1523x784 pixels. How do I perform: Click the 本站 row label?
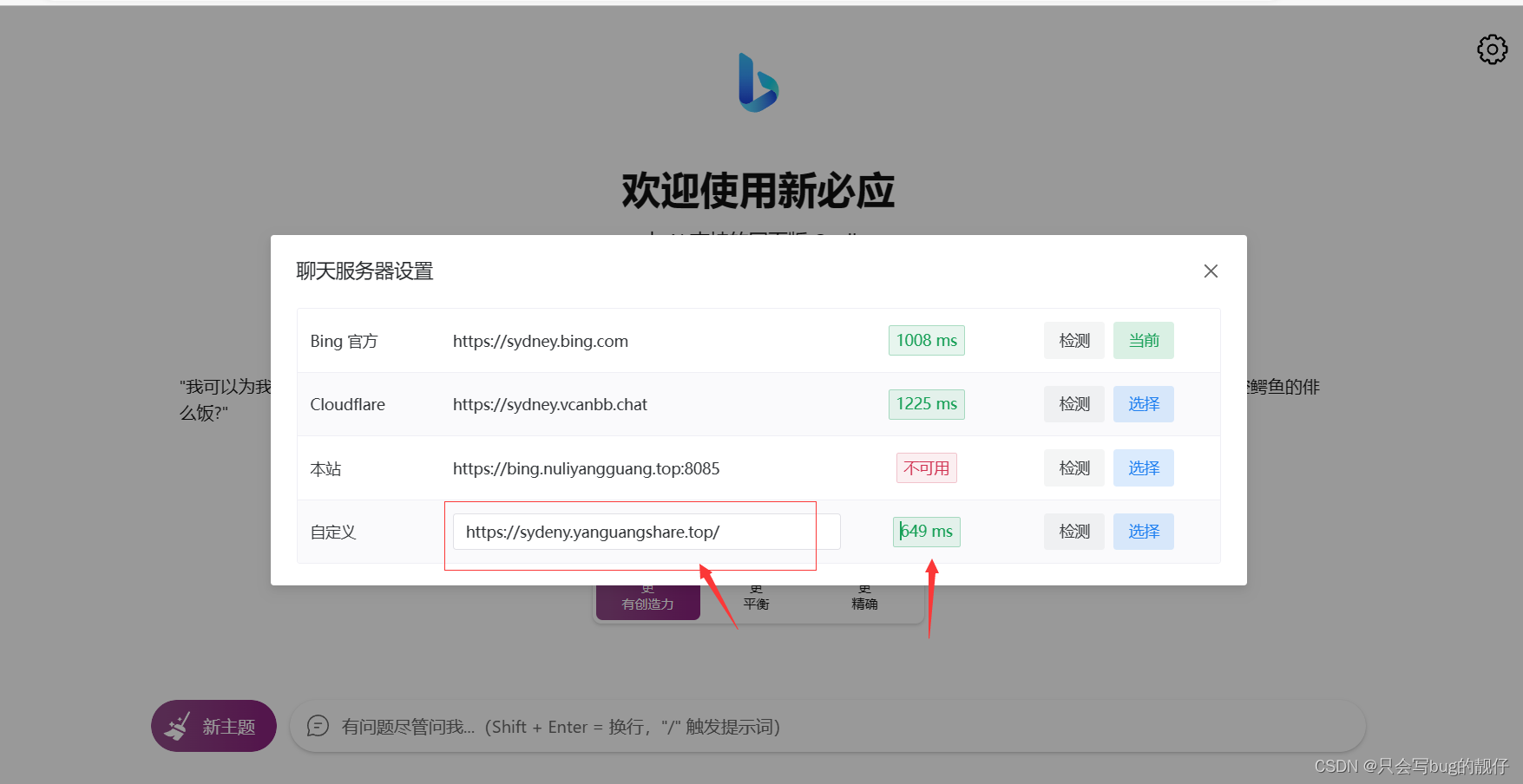[325, 468]
